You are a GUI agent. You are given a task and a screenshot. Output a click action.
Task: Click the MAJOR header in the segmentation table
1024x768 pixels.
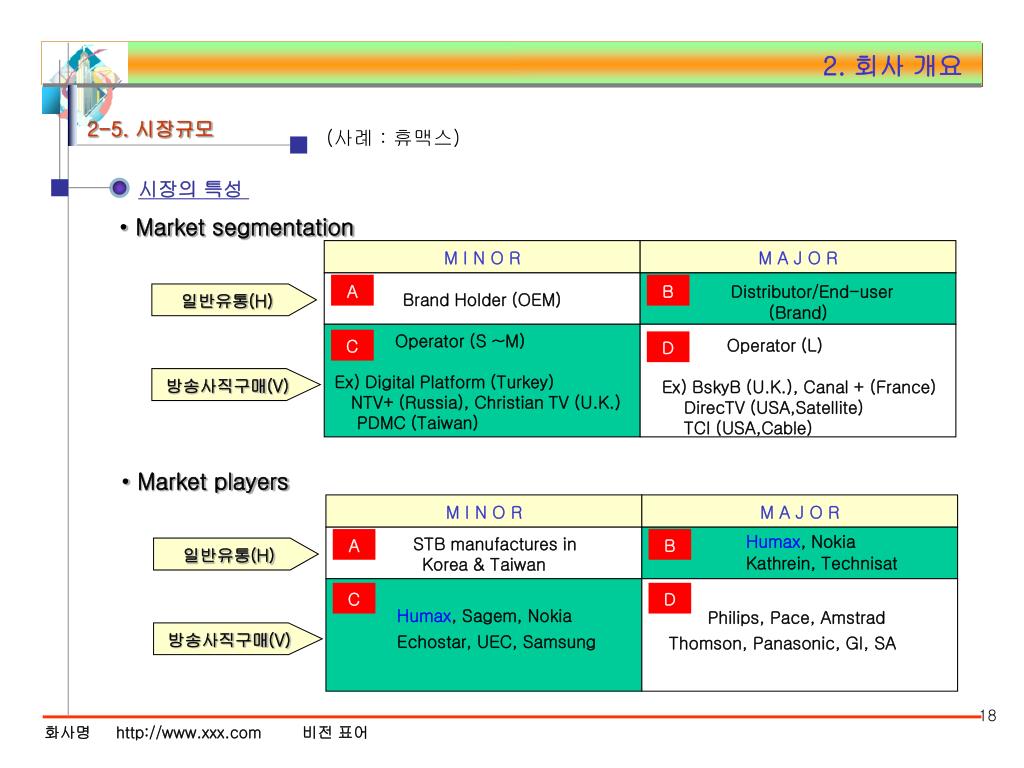798,258
